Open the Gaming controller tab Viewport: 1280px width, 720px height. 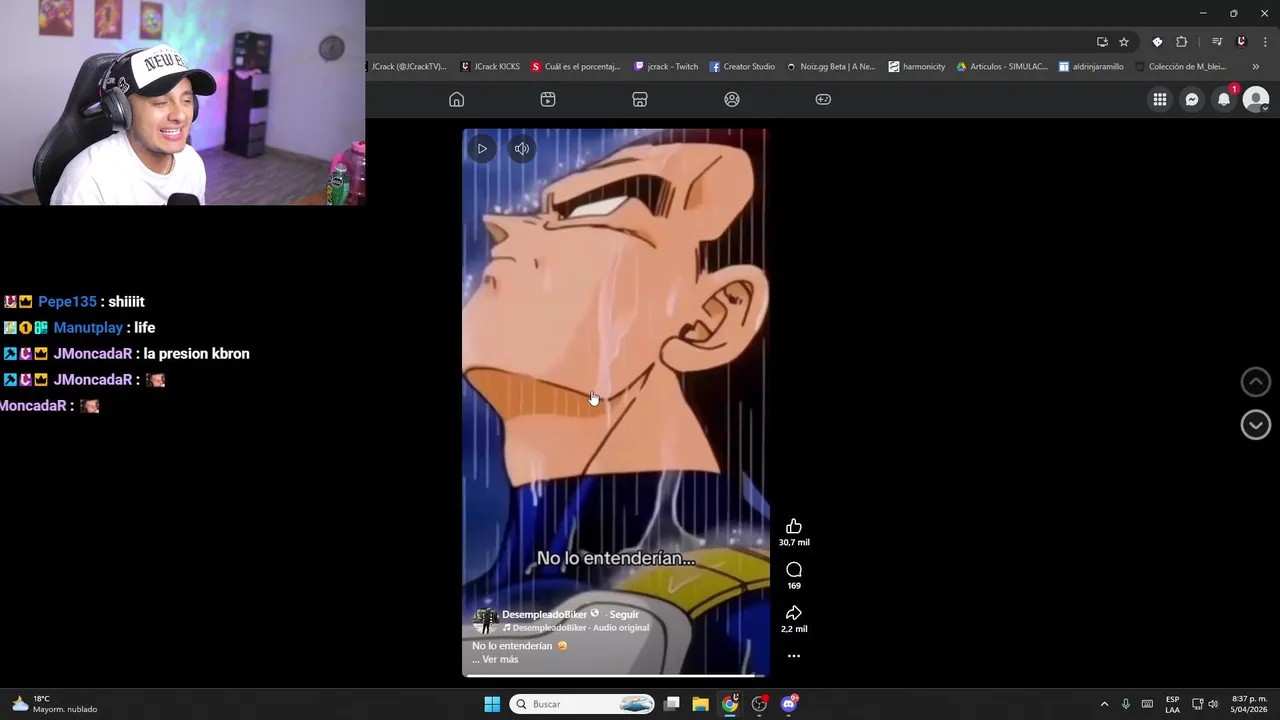coord(823,99)
